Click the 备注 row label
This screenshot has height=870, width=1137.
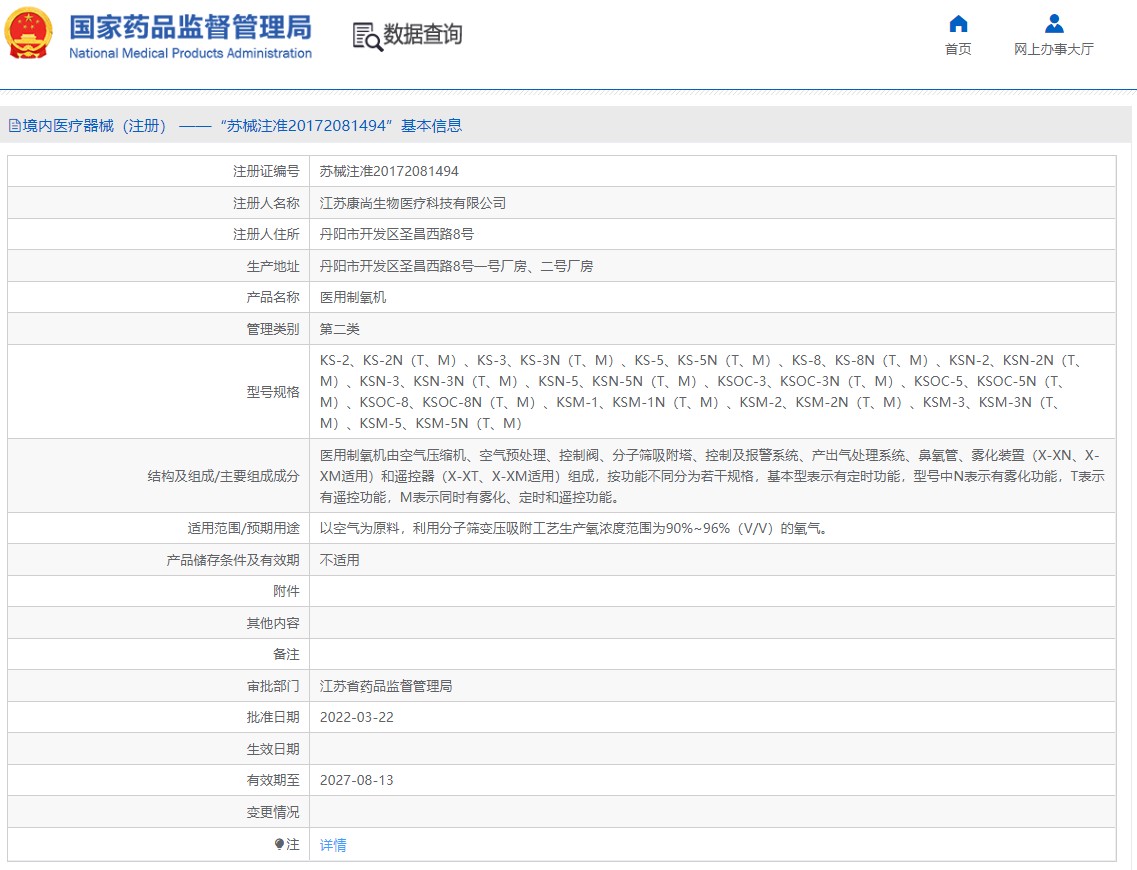286,655
